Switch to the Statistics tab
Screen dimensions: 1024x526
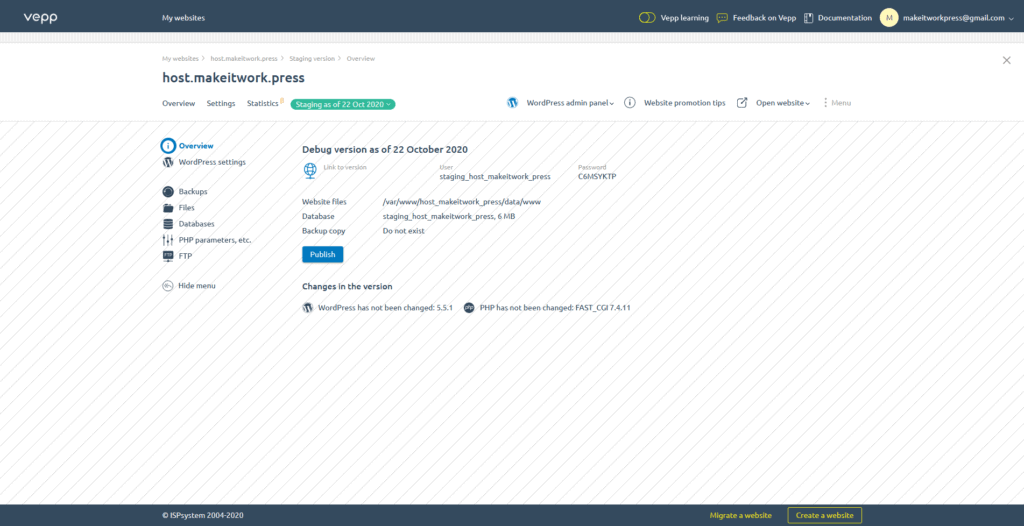pos(263,103)
